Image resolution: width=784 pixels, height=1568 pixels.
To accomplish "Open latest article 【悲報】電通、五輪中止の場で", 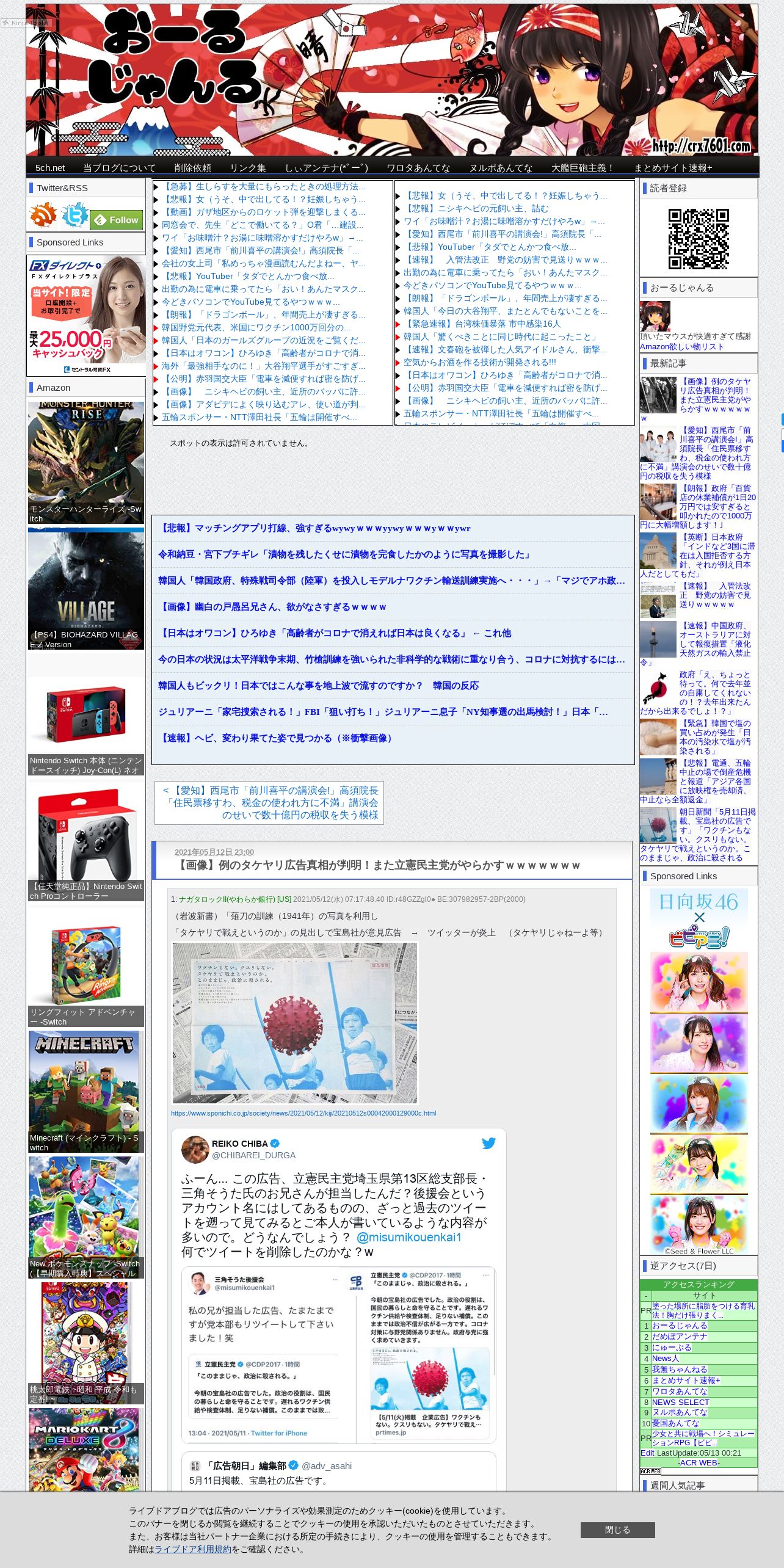I will 699,781.
